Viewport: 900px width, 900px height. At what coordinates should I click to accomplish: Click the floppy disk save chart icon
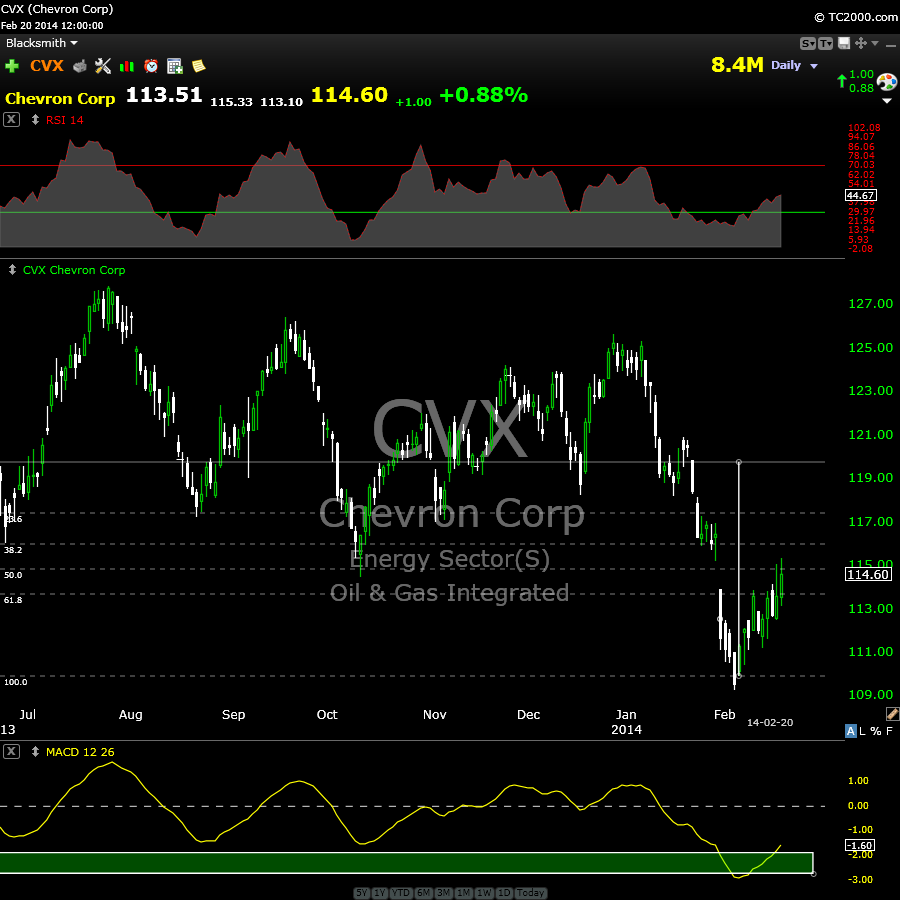pyautogui.click(x=844, y=43)
